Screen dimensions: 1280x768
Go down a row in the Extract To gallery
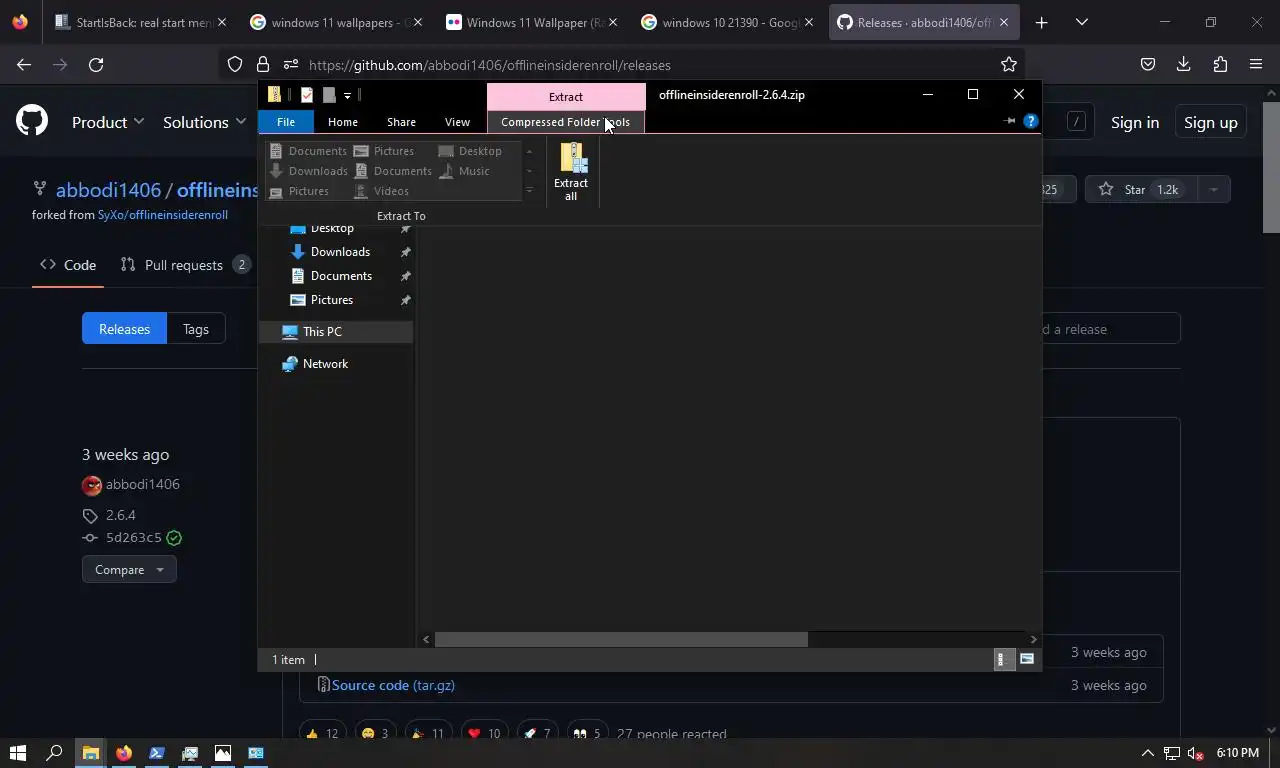tap(529, 171)
